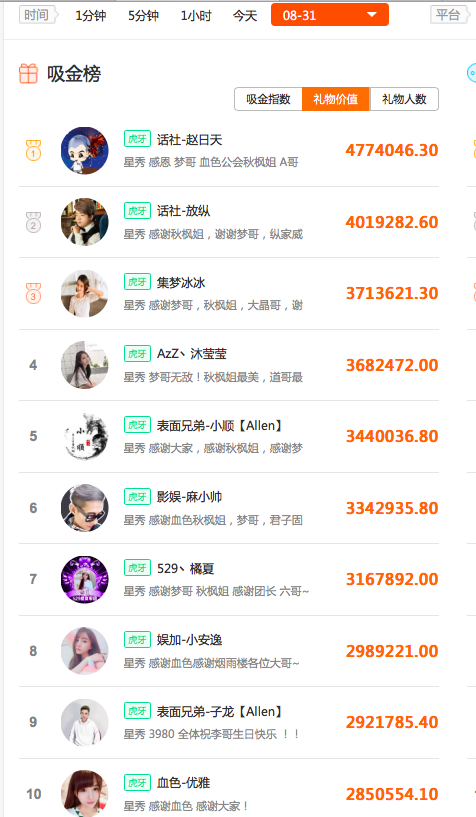Screen dimensions: 476x817
Task: Open 表面兄弟-小顺【Allen】 streamer page
Action: [x=219, y=426]
